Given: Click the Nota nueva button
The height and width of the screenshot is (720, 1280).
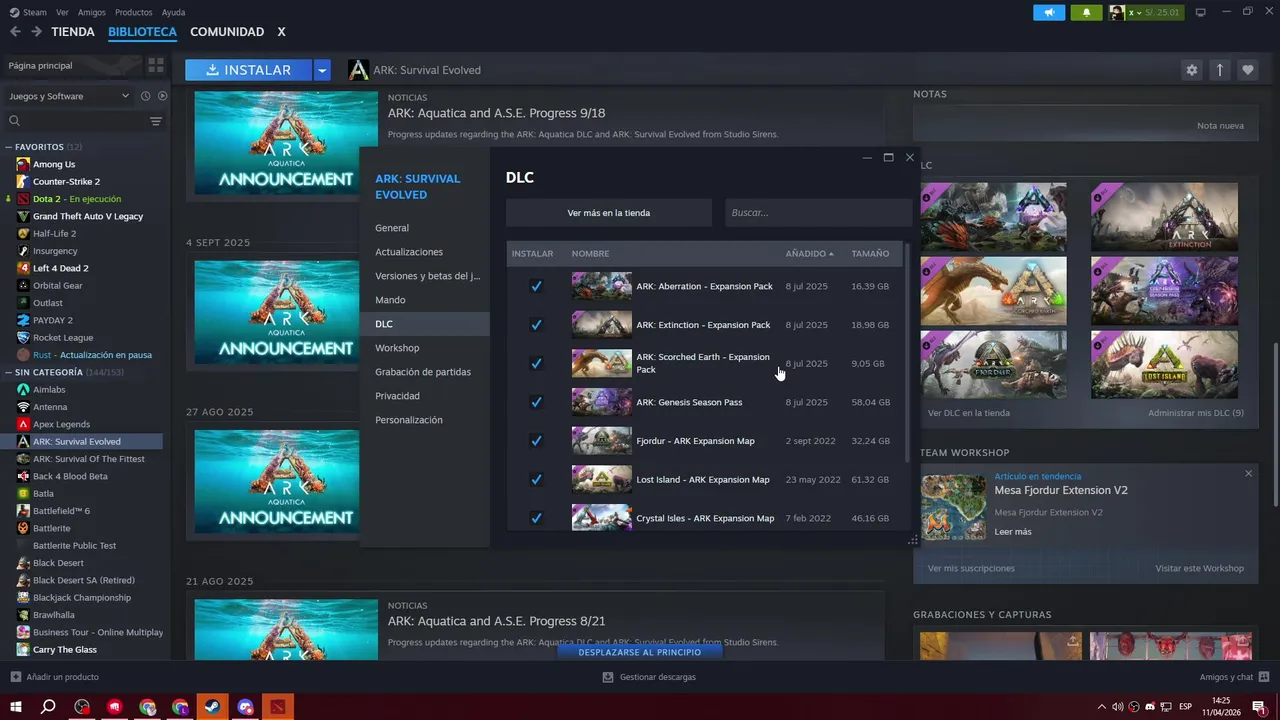Looking at the screenshot, I should coord(1220,126).
